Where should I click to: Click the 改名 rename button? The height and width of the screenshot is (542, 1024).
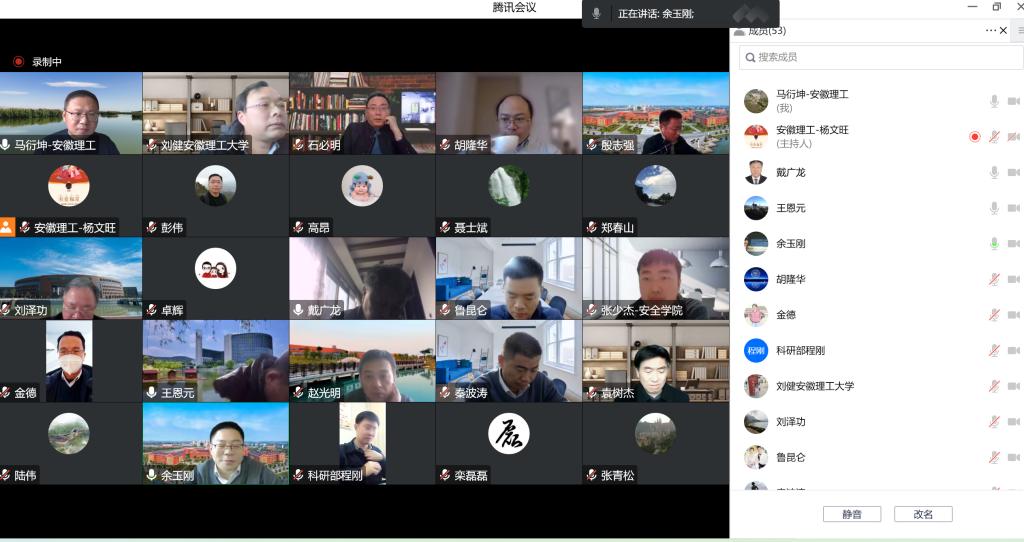click(x=923, y=514)
